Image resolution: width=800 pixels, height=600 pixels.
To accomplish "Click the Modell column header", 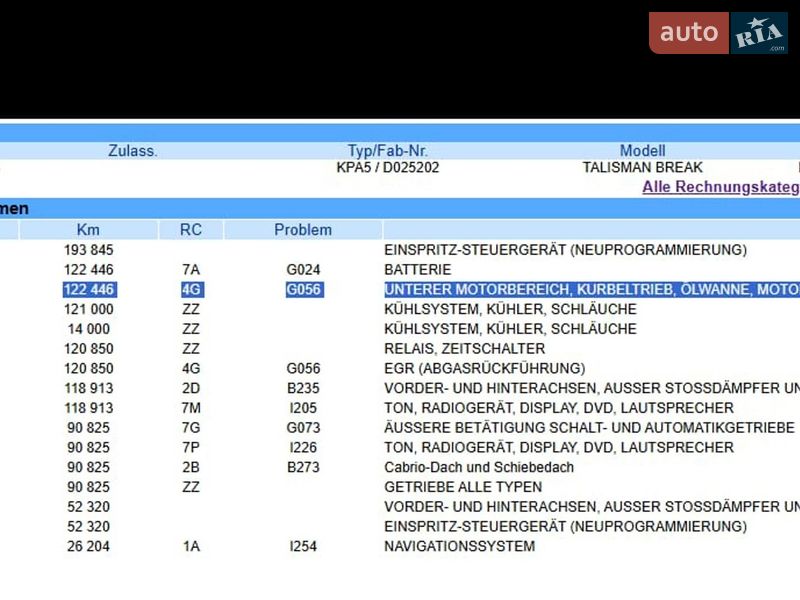I will coord(642,151).
